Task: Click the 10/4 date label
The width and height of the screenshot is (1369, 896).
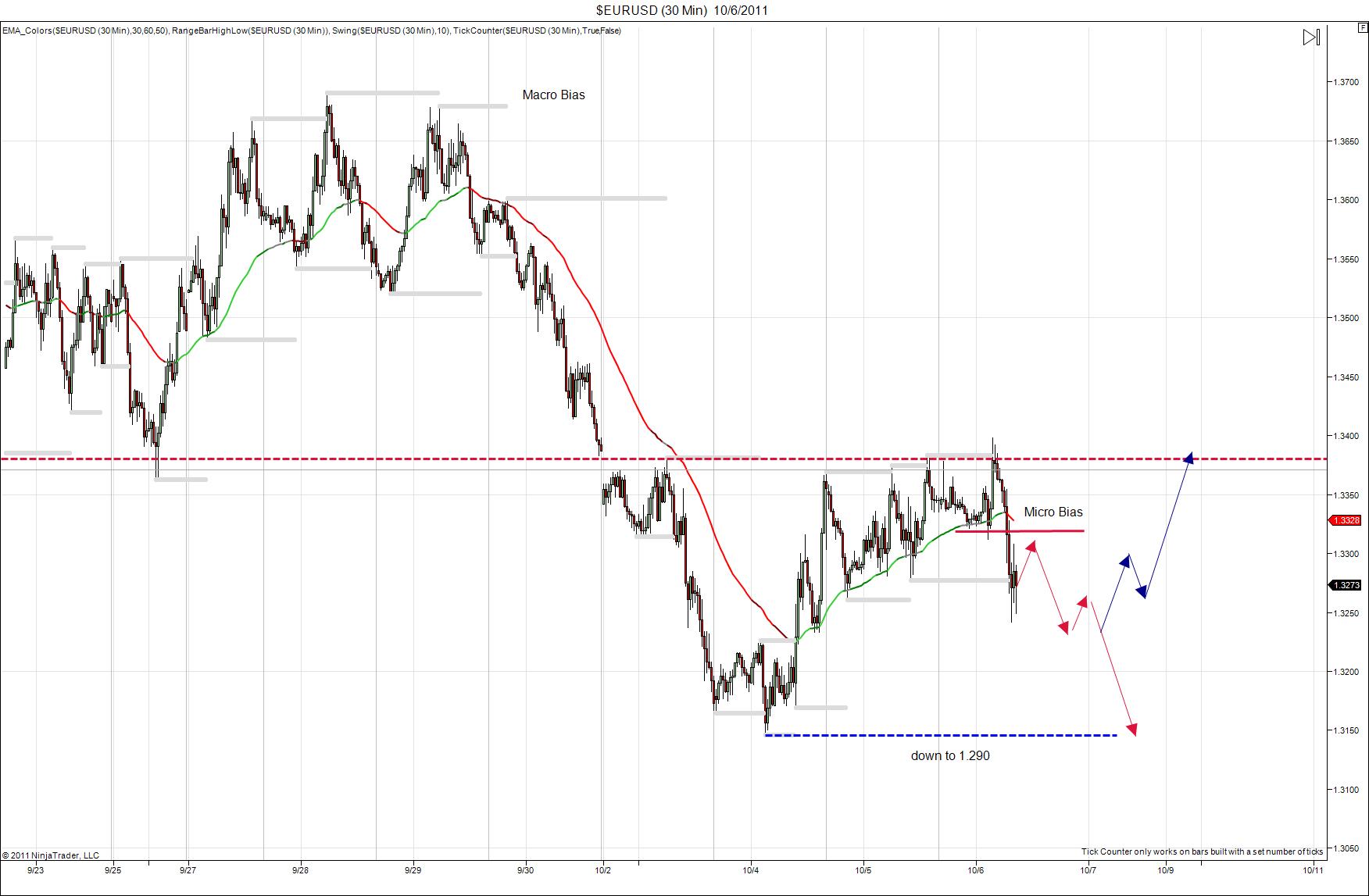Action: pyautogui.click(x=751, y=869)
